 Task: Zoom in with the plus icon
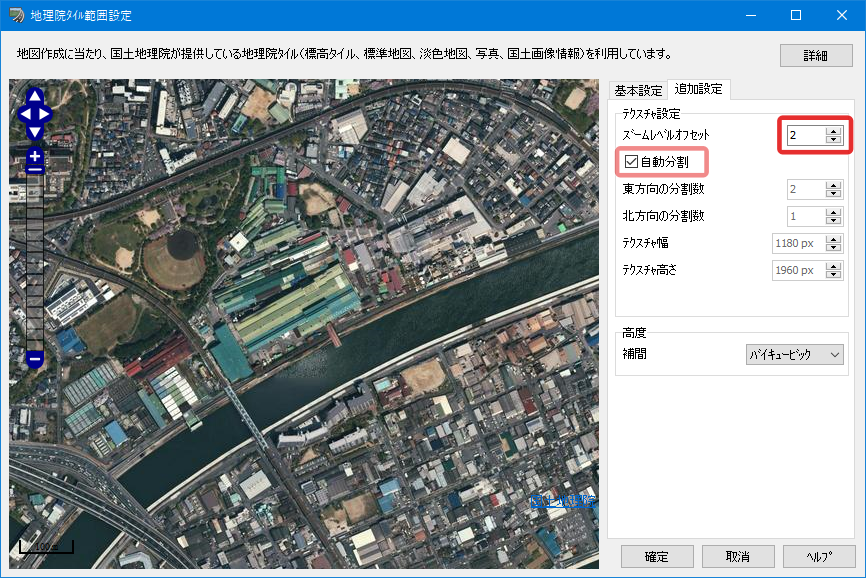[35, 156]
